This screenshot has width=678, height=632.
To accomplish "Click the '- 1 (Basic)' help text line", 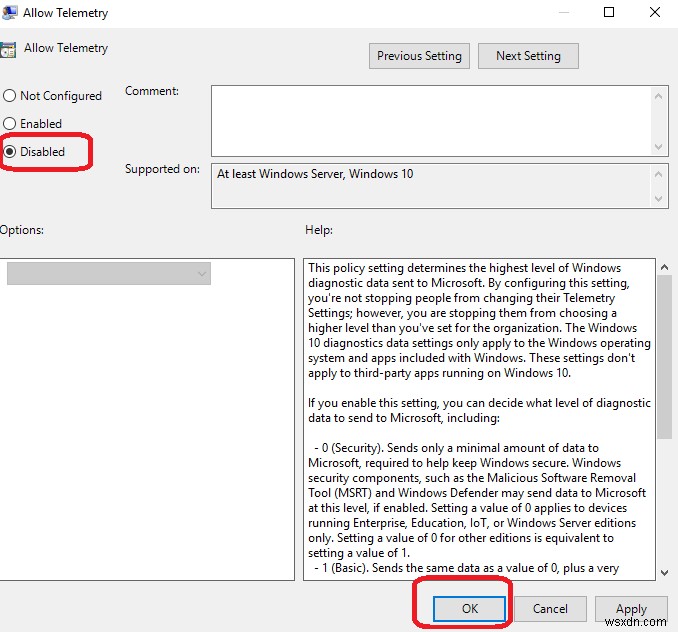I will tap(467, 568).
